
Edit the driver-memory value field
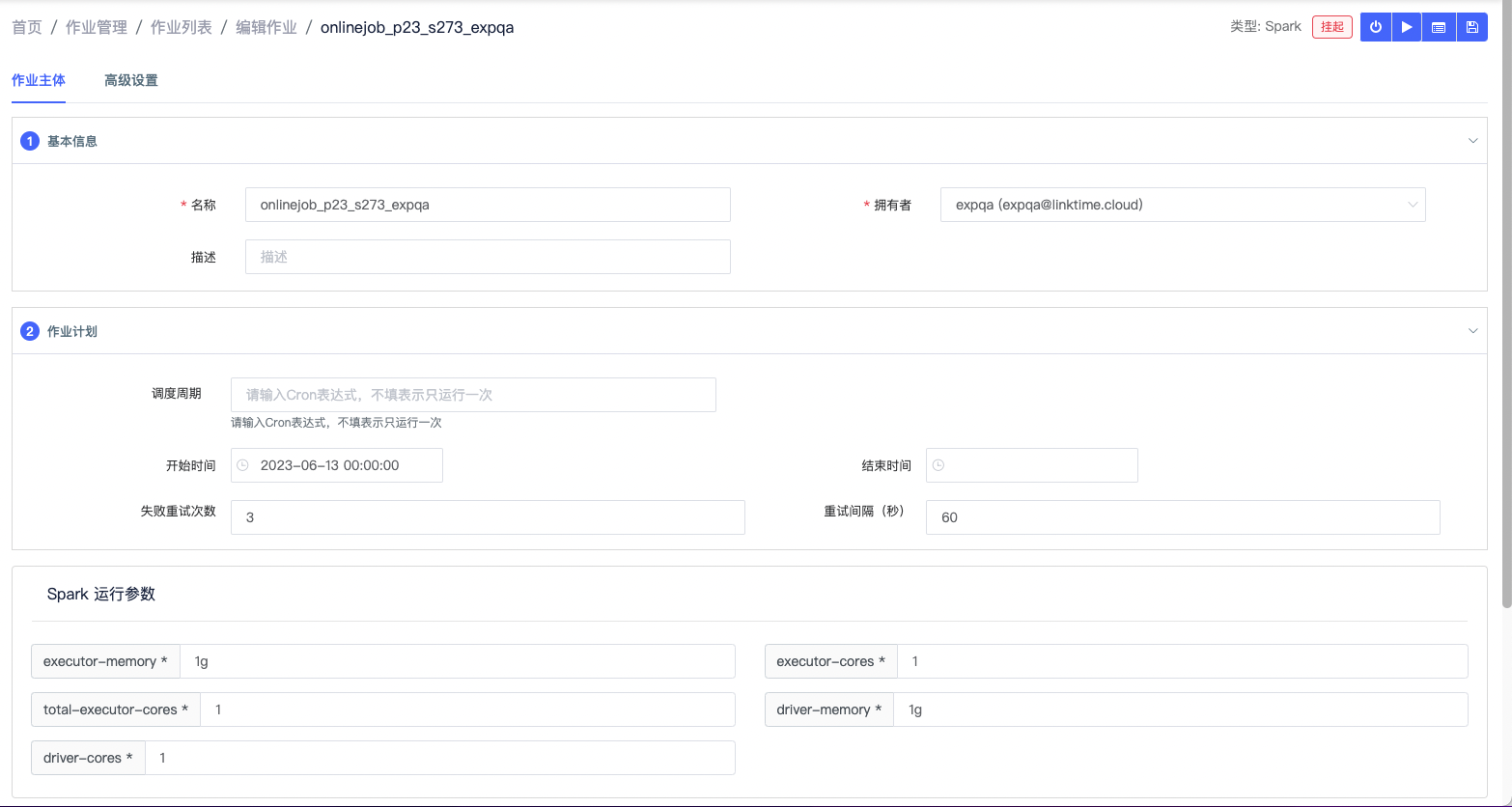coord(1181,710)
